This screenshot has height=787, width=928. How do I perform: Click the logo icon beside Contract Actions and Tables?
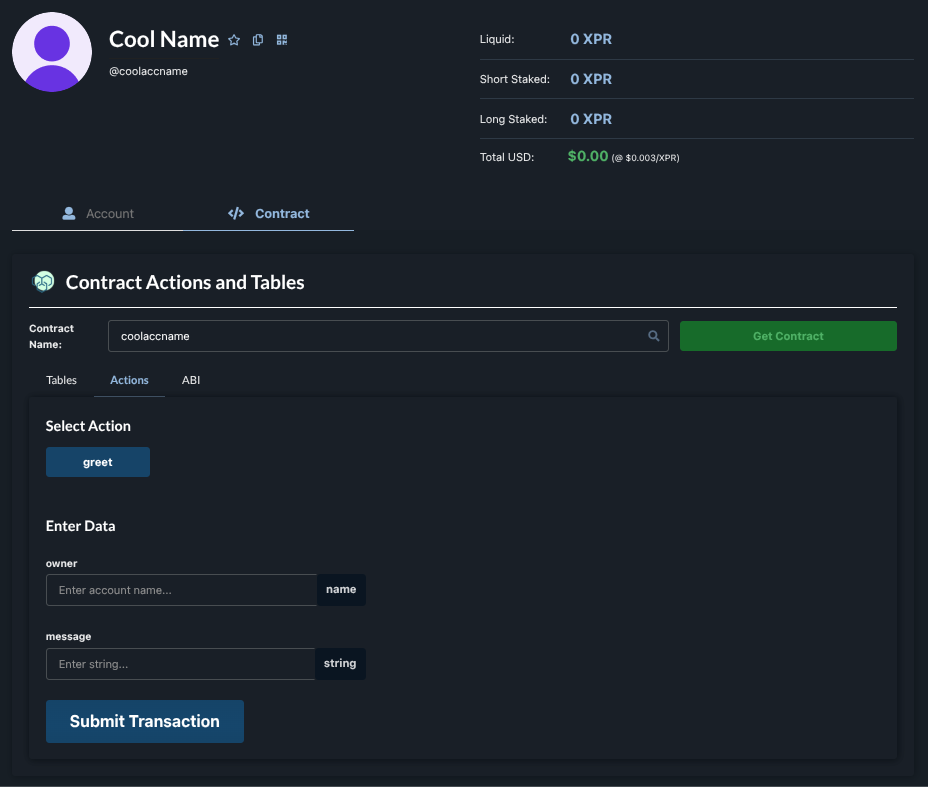pyautogui.click(x=43, y=282)
